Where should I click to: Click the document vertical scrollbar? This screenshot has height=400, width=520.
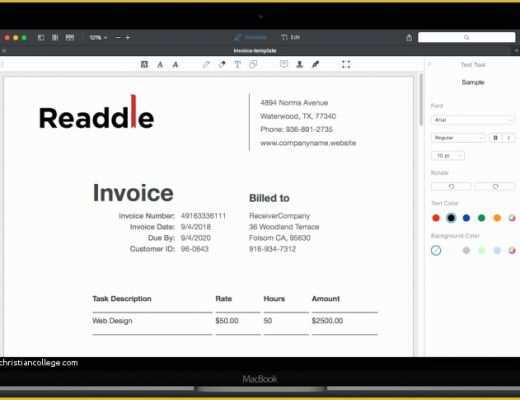tap(421, 100)
